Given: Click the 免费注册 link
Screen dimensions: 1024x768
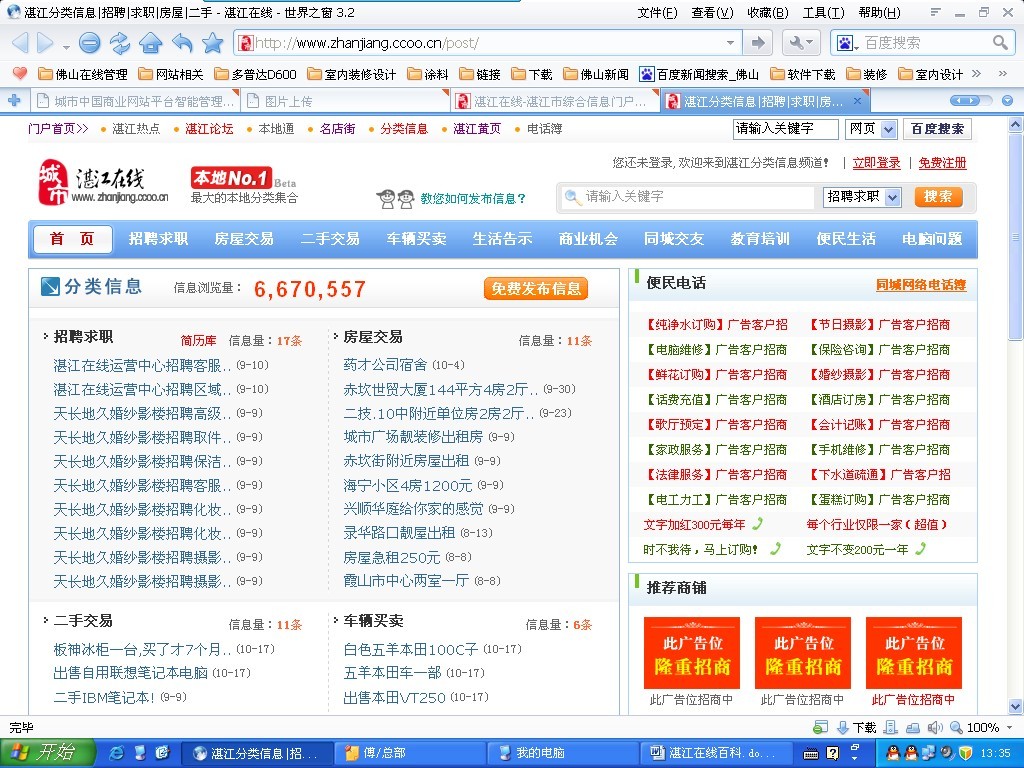Looking at the screenshot, I should (x=942, y=163).
